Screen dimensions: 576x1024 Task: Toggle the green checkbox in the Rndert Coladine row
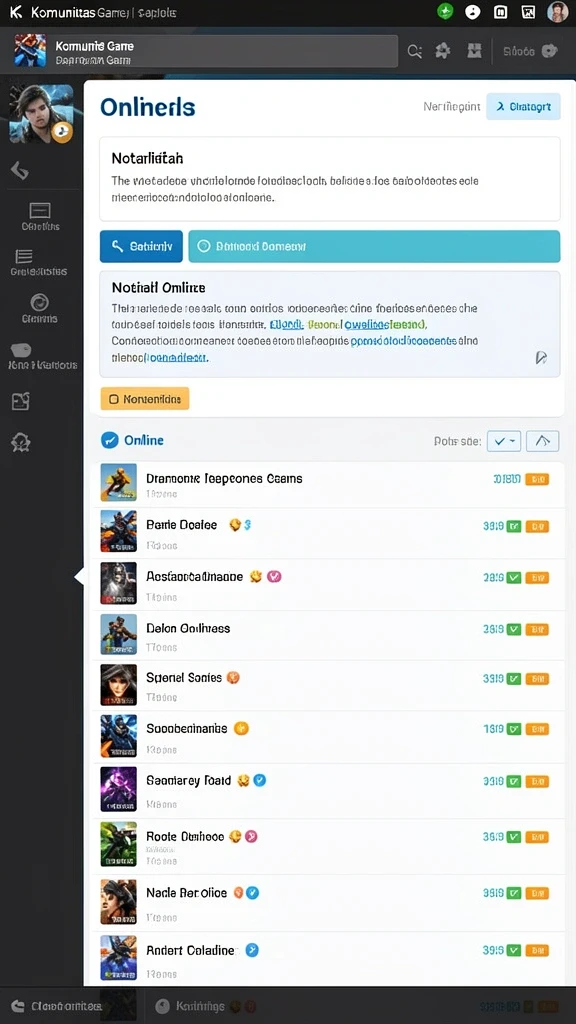click(x=514, y=951)
